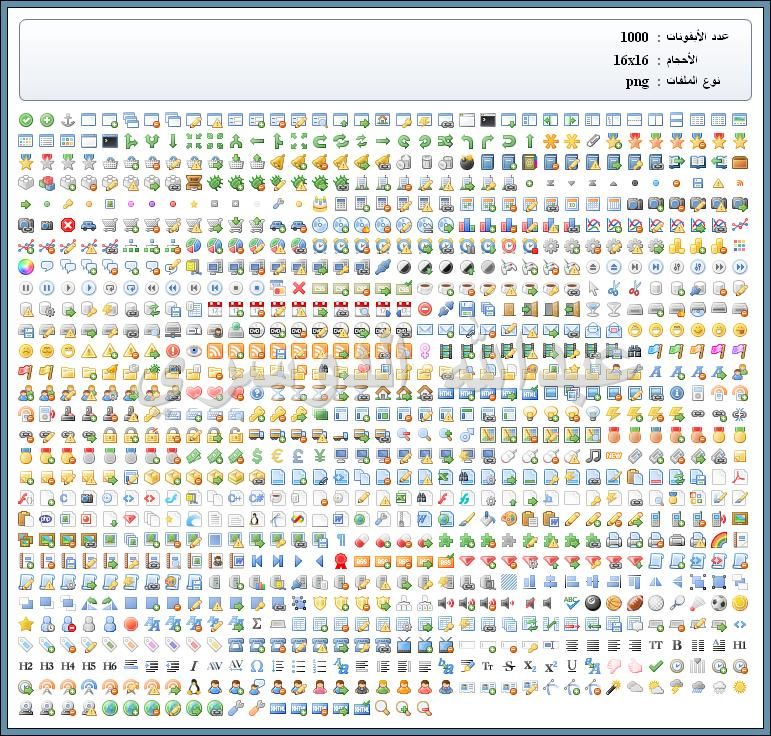The image size is (771, 736).
Task: Select the eye icon
Action: tap(194, 351)
